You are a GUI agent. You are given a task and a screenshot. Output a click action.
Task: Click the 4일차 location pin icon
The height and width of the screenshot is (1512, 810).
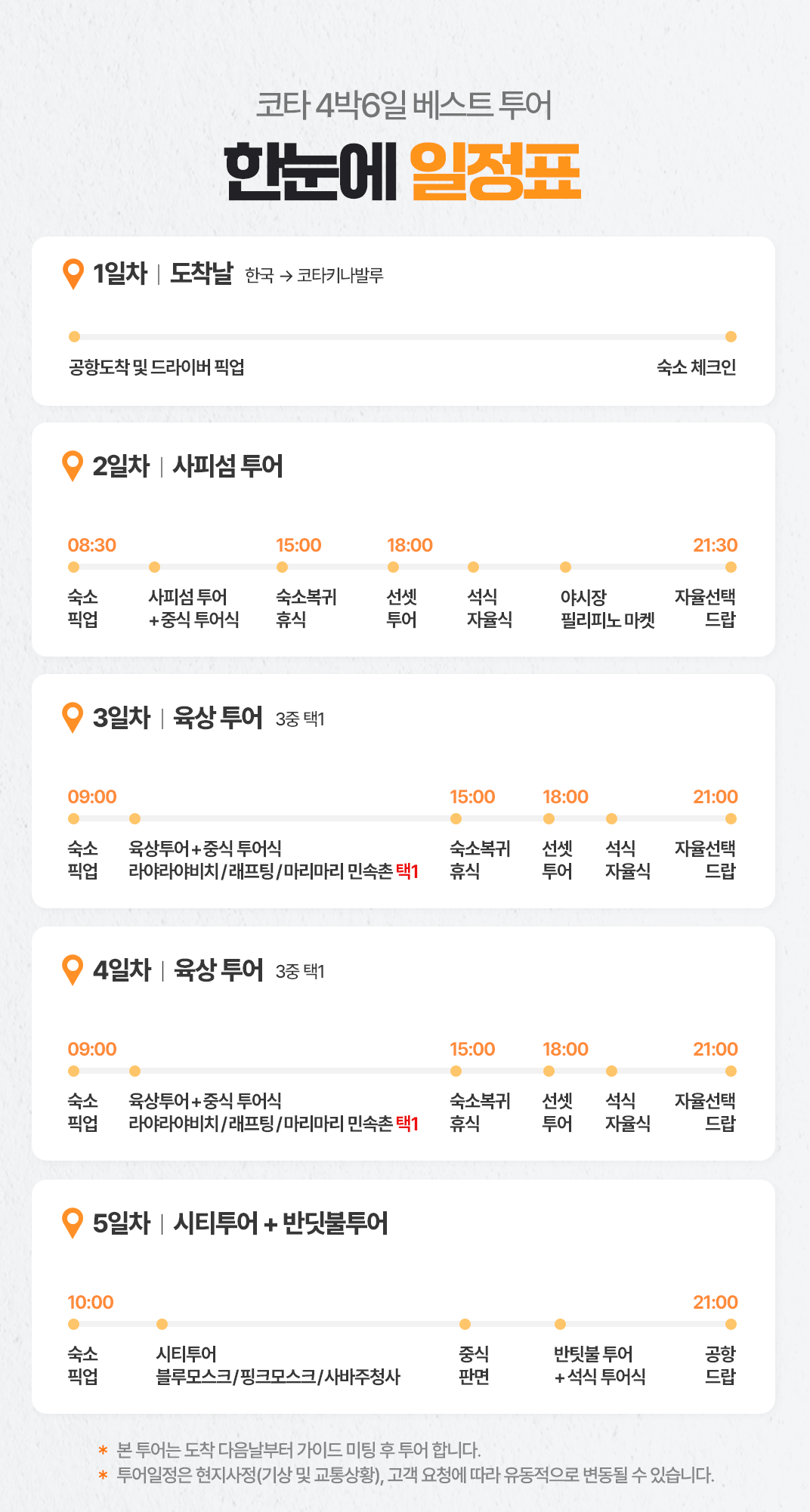pos(73,969)
